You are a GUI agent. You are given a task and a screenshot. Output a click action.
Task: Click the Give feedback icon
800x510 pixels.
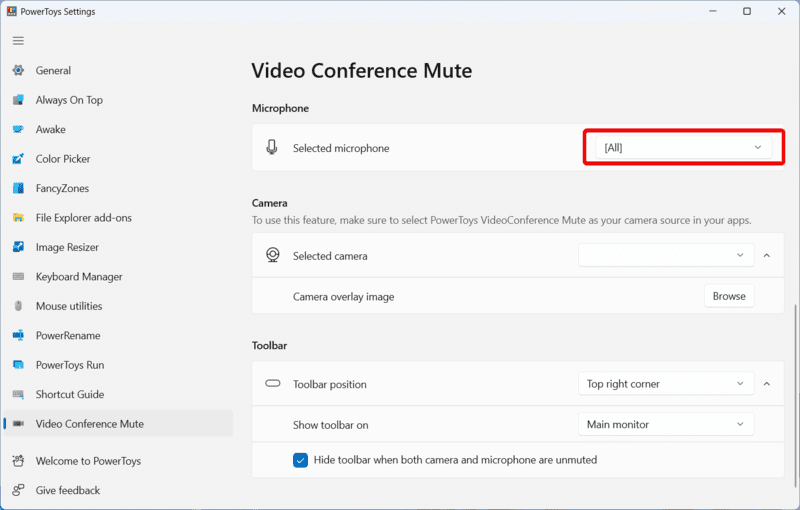click(18, 491)
